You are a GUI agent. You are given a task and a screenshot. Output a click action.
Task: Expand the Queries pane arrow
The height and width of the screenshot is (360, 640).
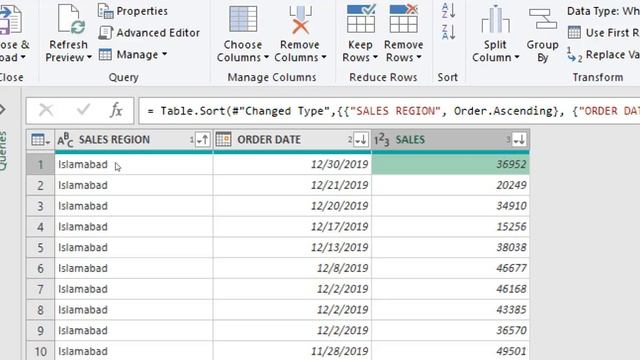[2, 109]
